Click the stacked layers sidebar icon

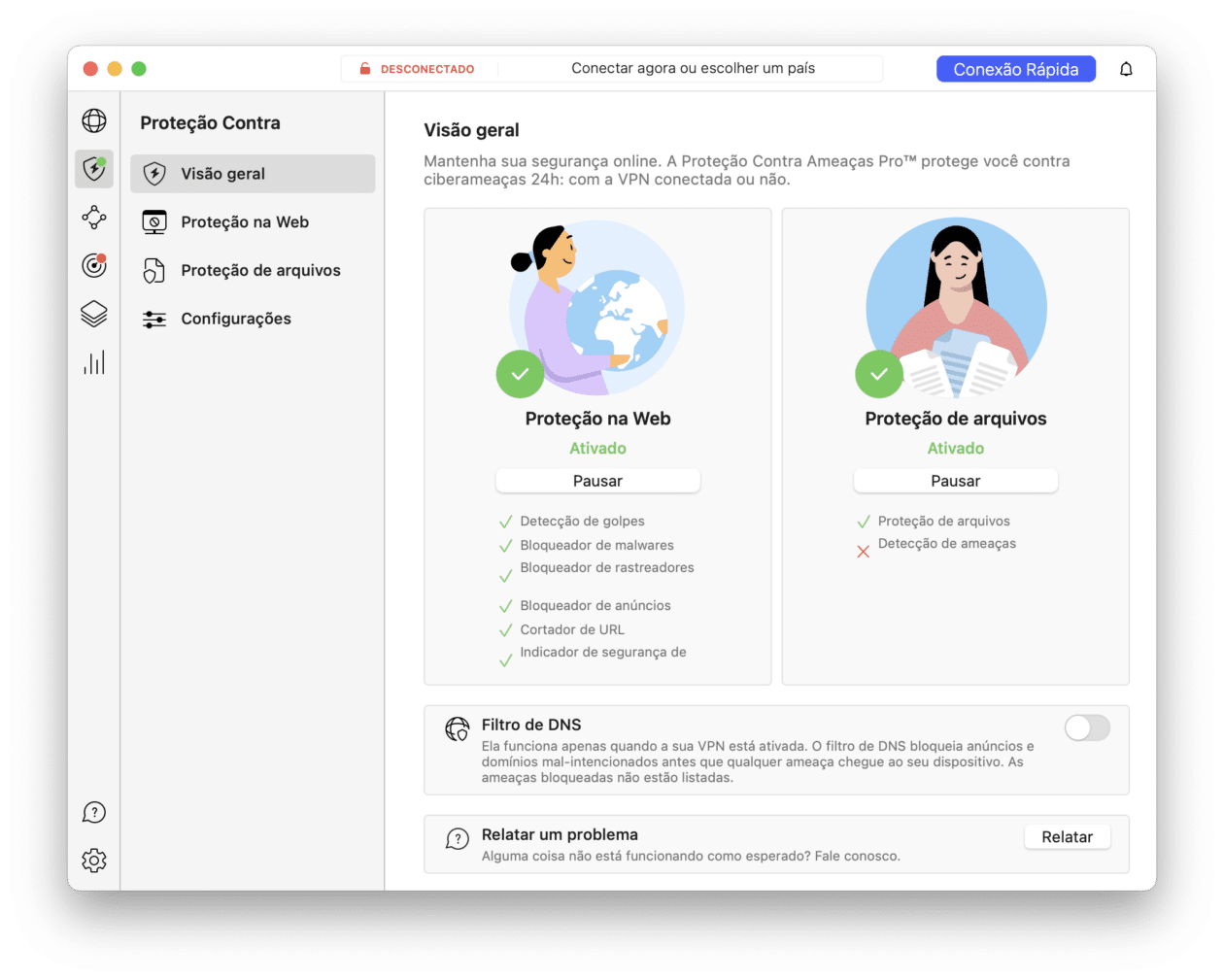[94, 314]
